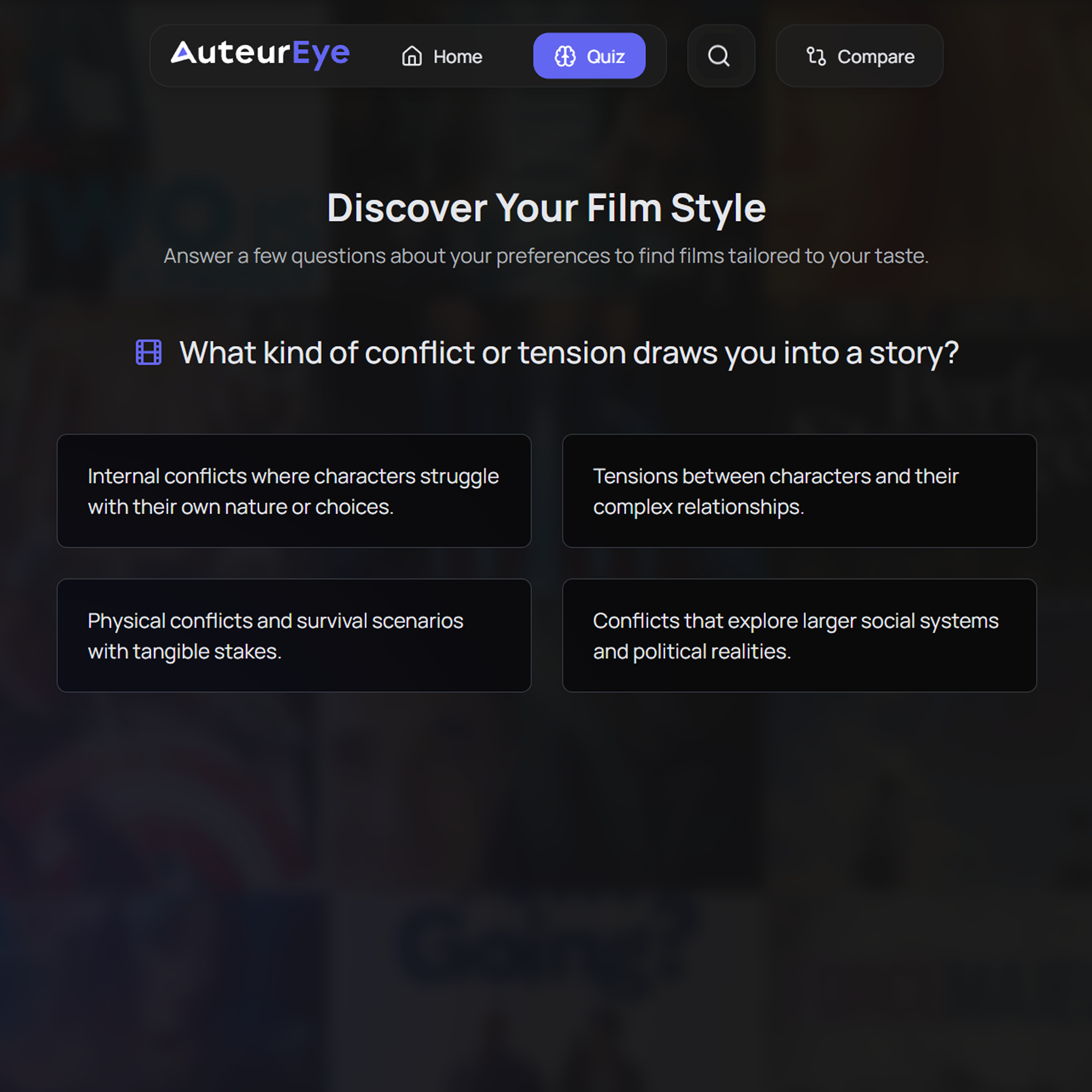Click the film strip icon beside question
The height and width of the screenshot is (1092, 1092).
(x=149, y=352)
